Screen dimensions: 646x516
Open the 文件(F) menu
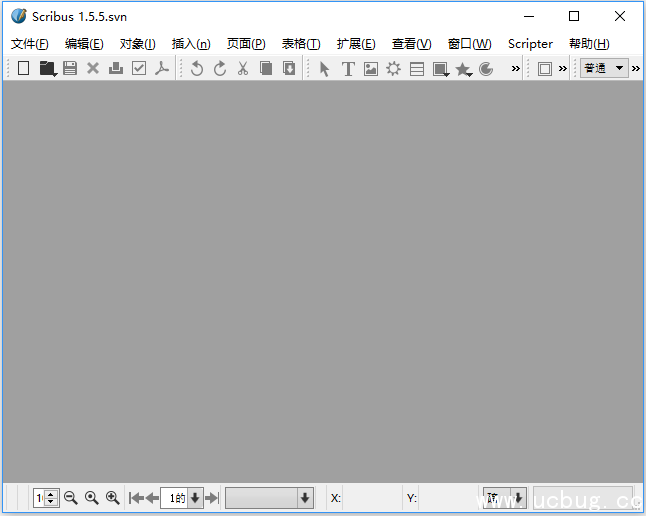[x=29, y=43]
